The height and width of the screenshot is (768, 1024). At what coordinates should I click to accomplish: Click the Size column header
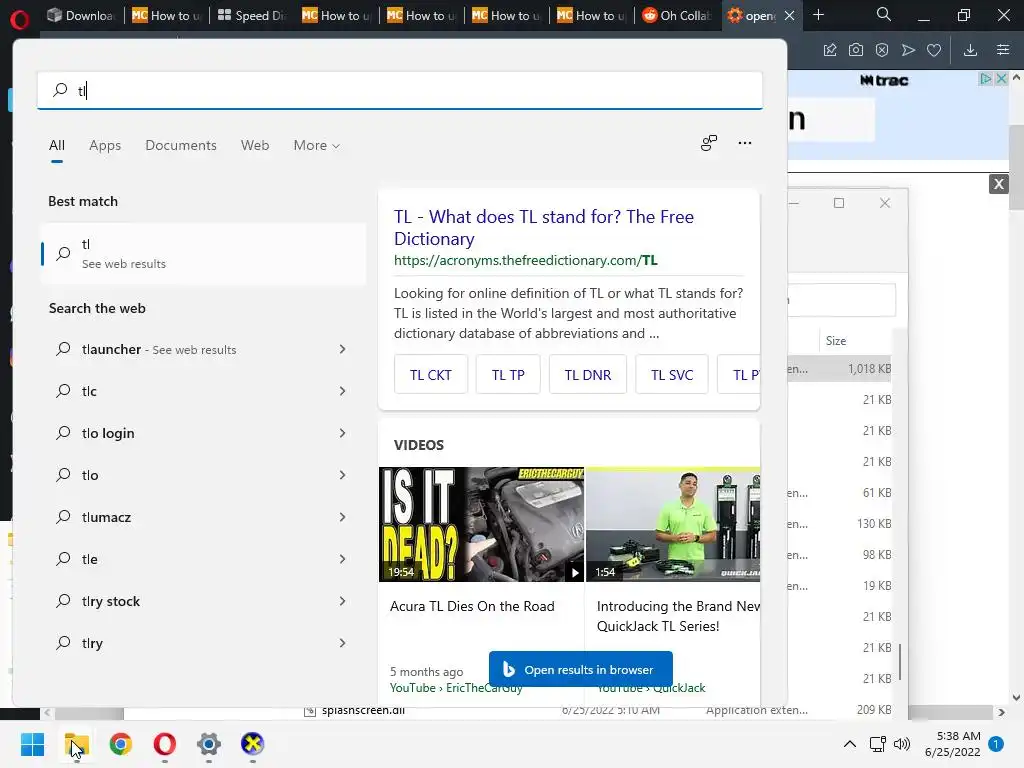835,341
